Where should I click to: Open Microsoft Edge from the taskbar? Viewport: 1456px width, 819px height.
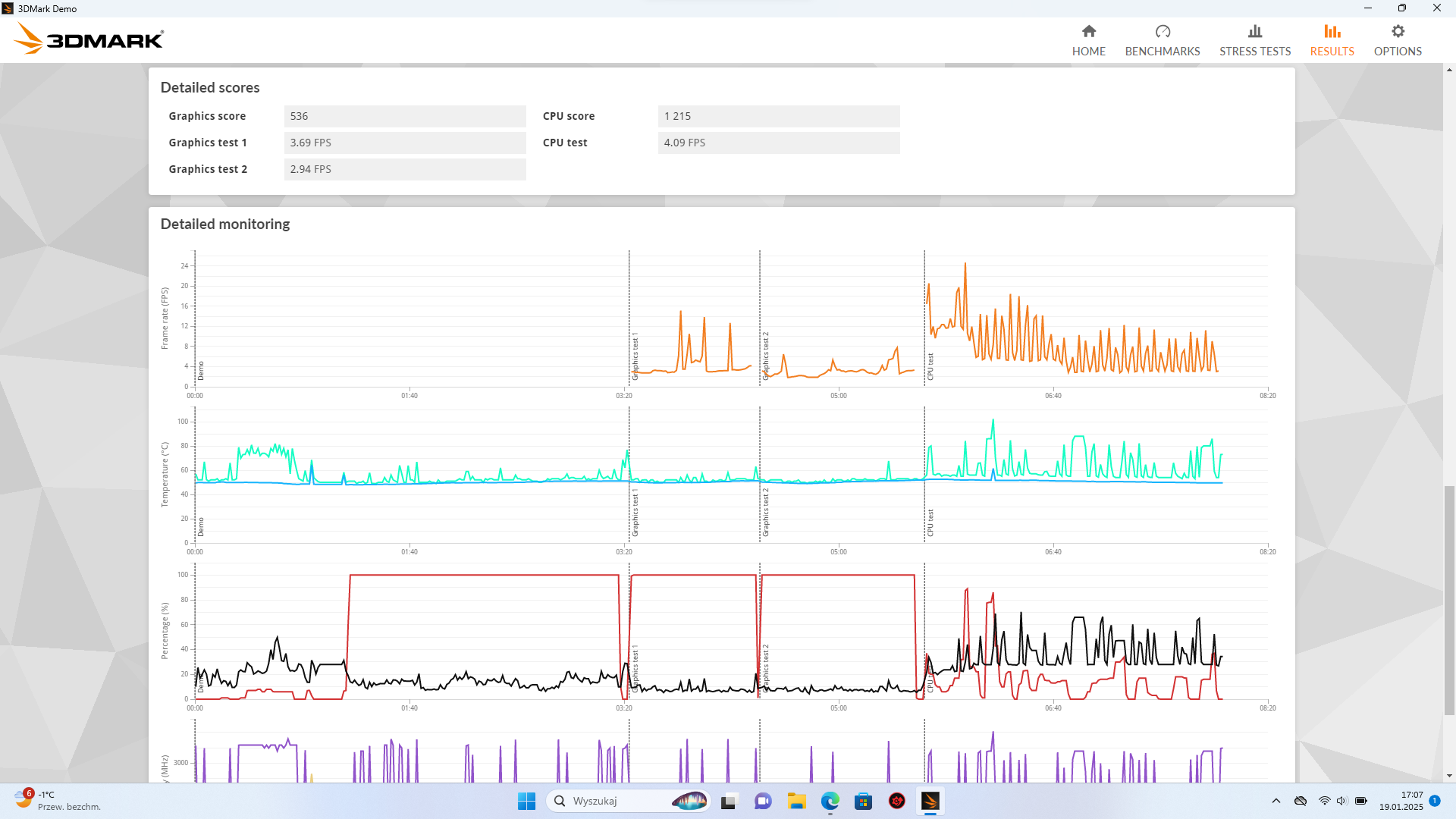(x=830, y=801)
